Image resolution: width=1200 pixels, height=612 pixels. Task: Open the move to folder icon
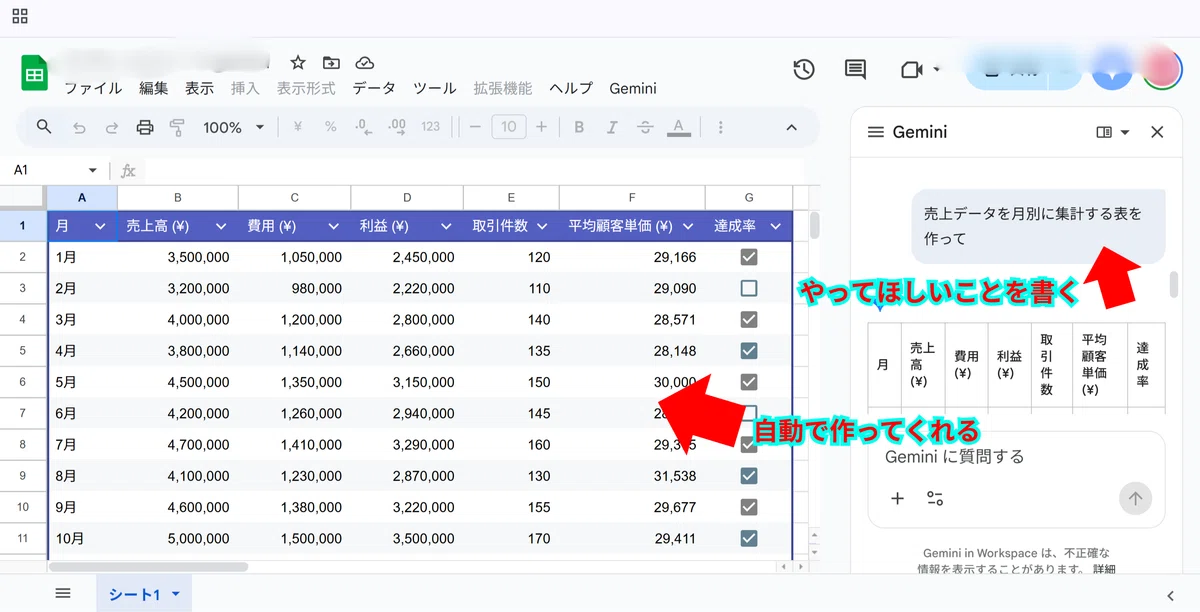click(x=331, y=62)
